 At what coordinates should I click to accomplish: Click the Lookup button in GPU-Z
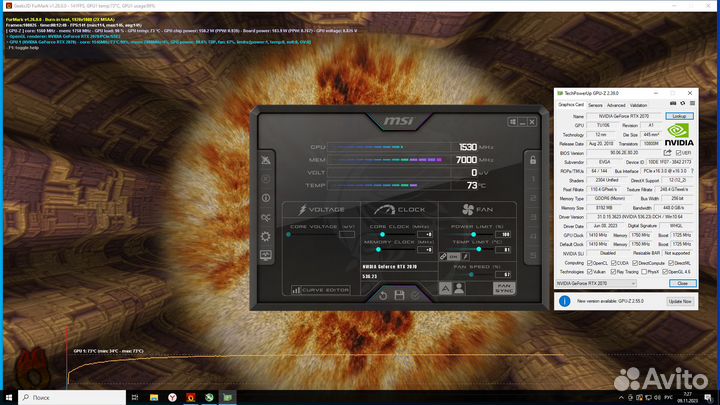click(x=679, y=116)
